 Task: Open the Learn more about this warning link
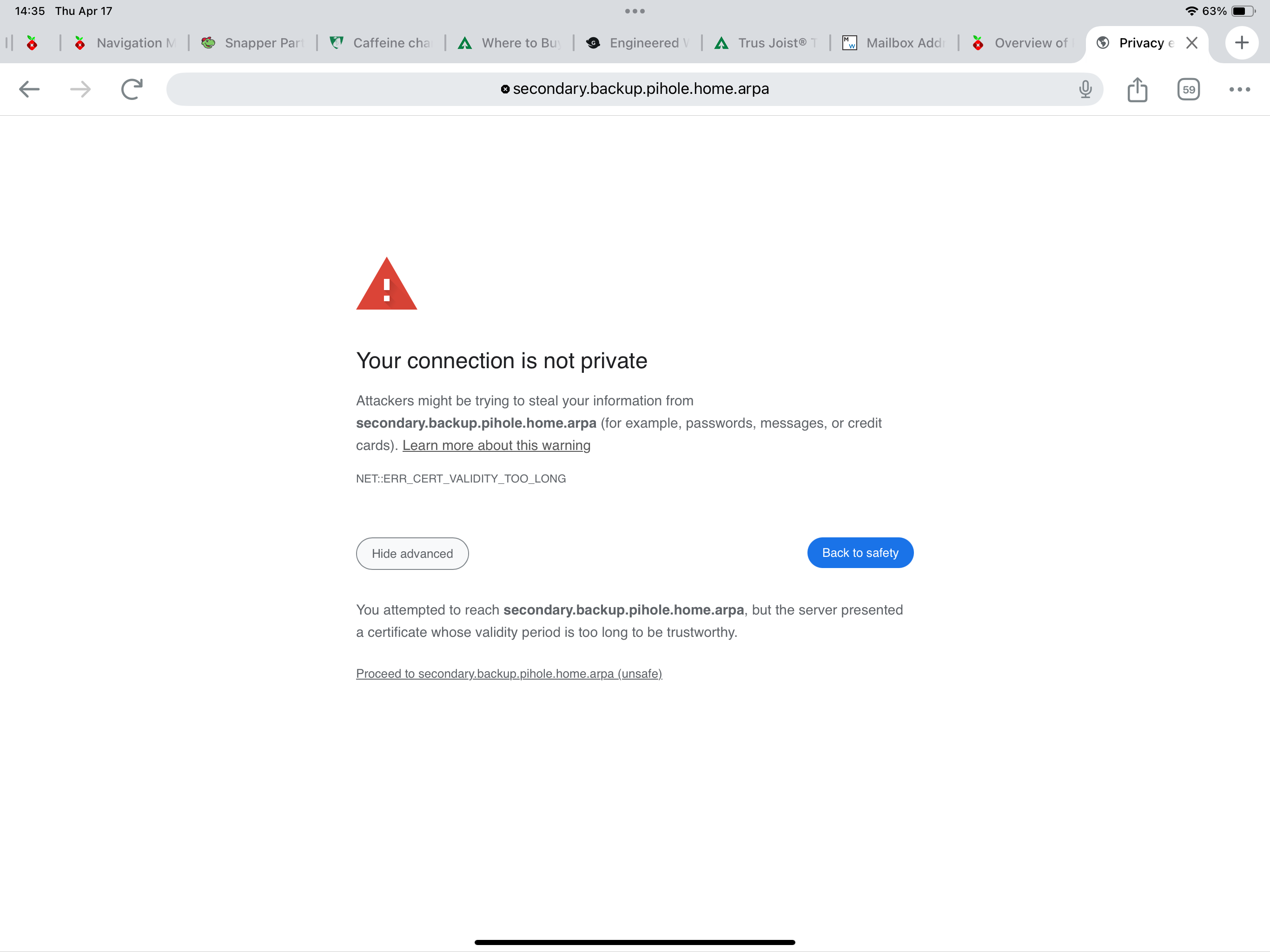pos(496,445)
